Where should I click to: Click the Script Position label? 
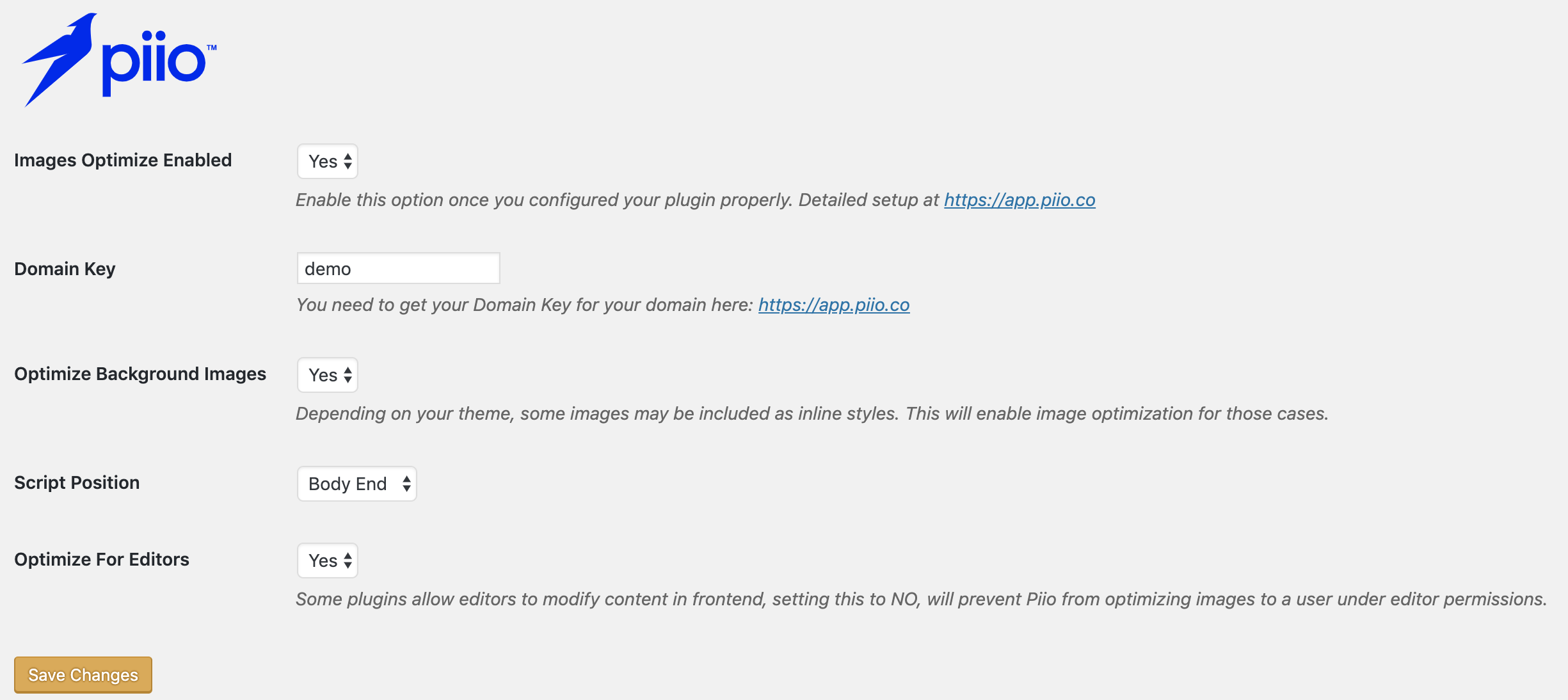pyautogui.click(x=77, y=482)
